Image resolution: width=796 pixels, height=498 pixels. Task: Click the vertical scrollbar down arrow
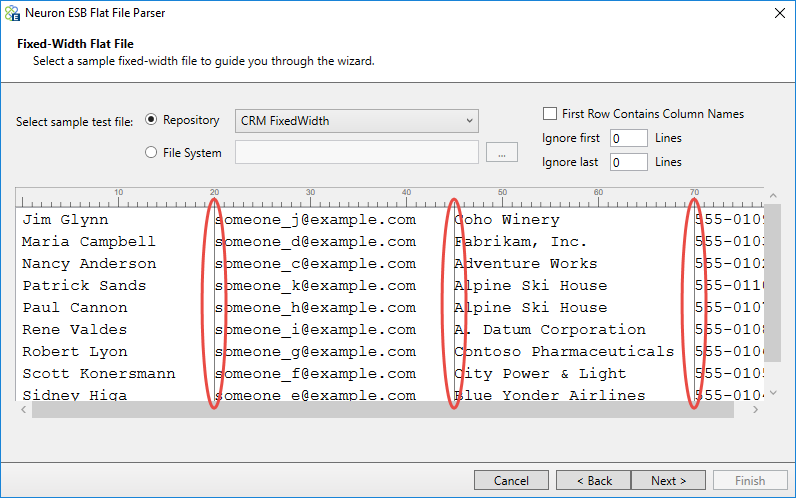tap(773, 392)
